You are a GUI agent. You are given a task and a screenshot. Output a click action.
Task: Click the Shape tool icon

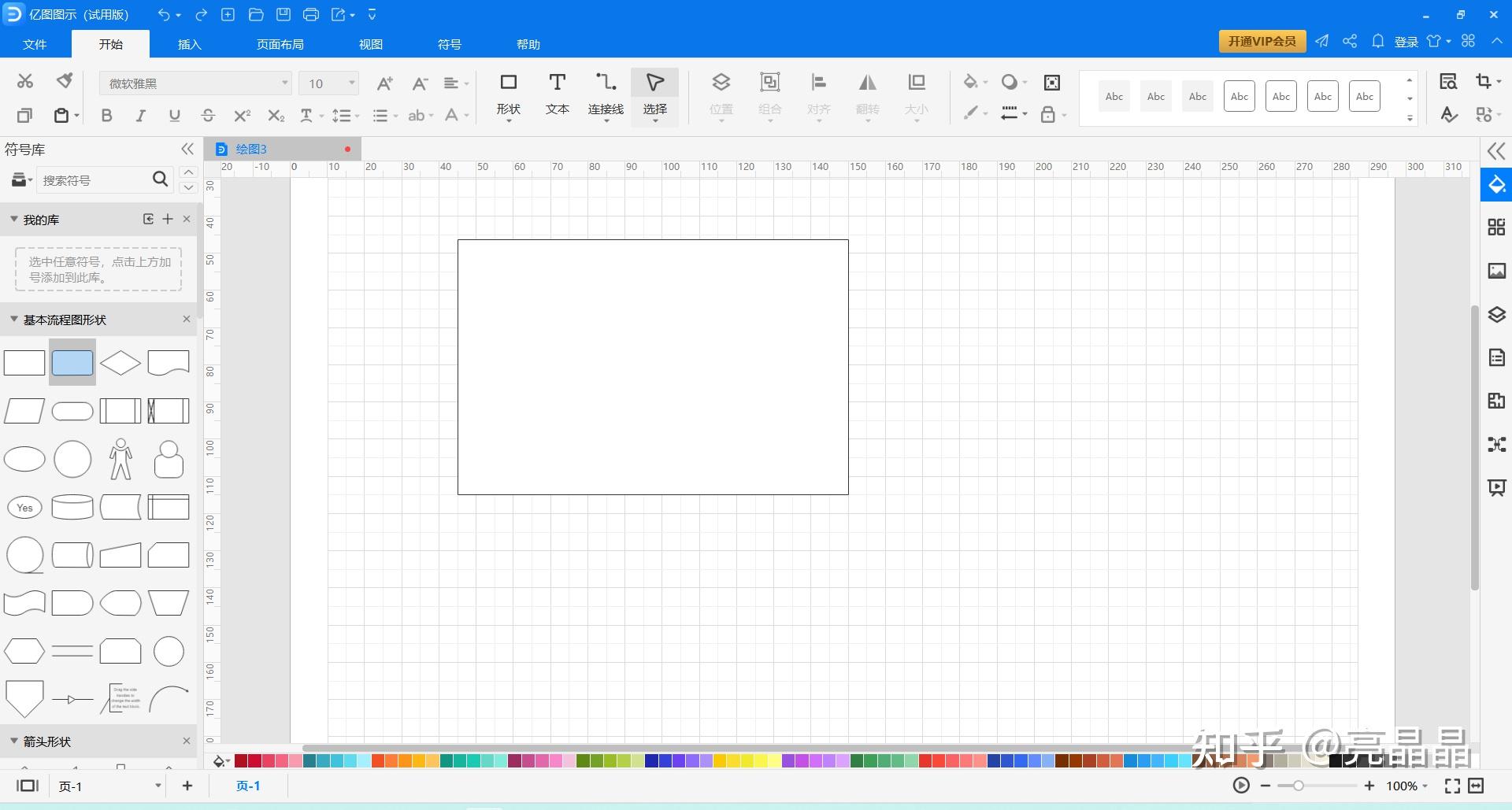(x=508, y=94)
